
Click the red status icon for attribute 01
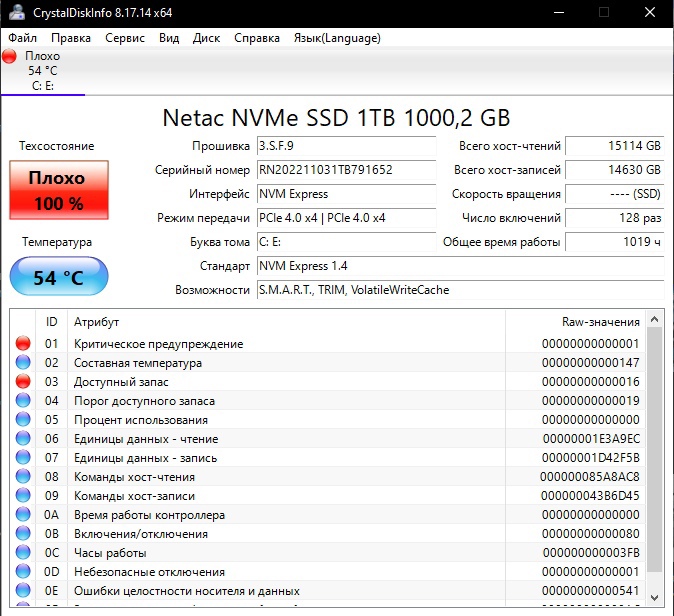[23, 344]
